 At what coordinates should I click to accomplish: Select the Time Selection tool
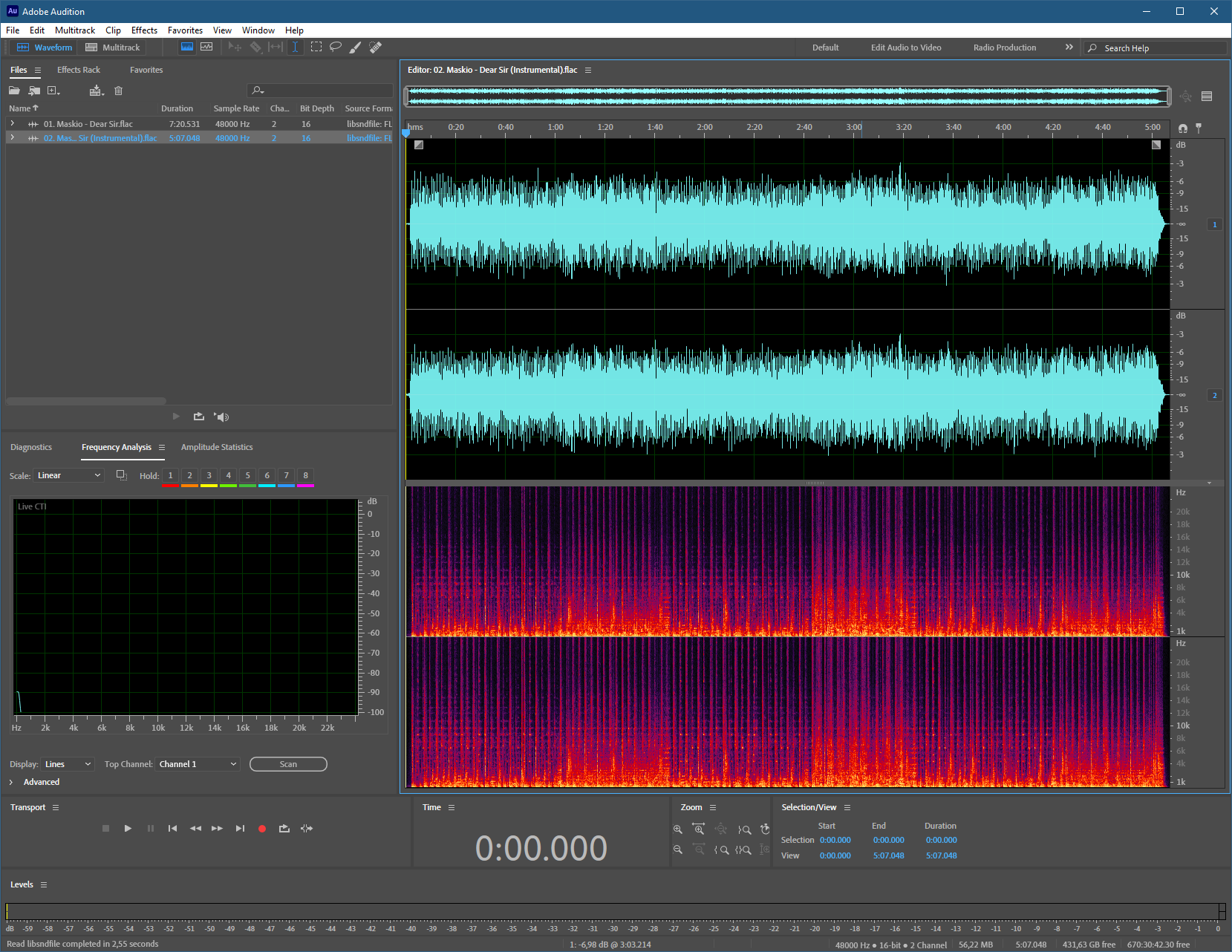[x=295, y=47]
